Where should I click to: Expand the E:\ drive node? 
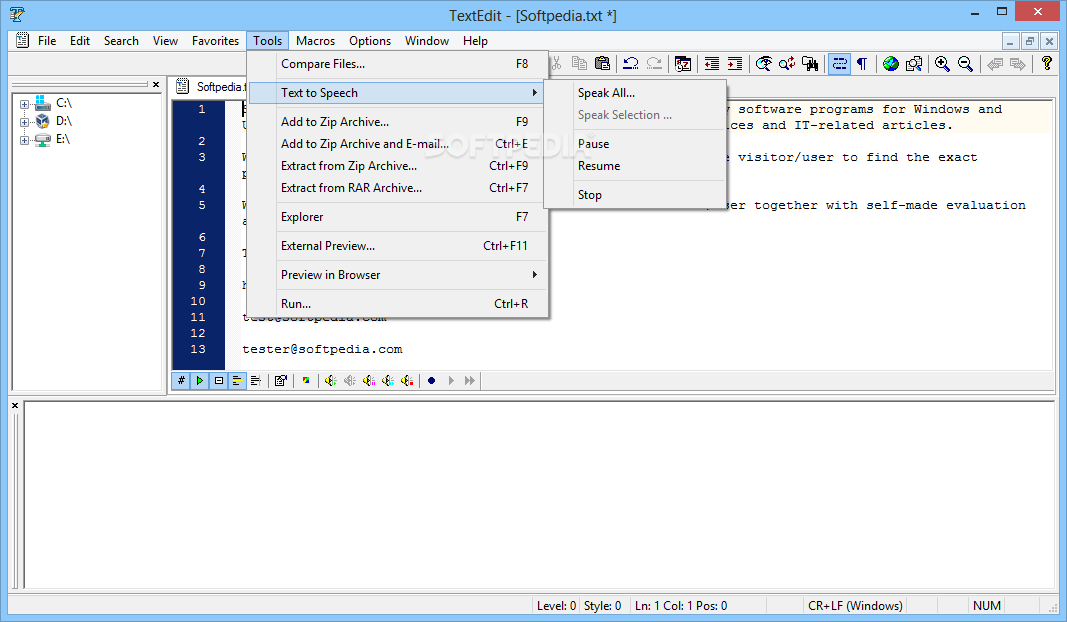click(x=24, y=140)
